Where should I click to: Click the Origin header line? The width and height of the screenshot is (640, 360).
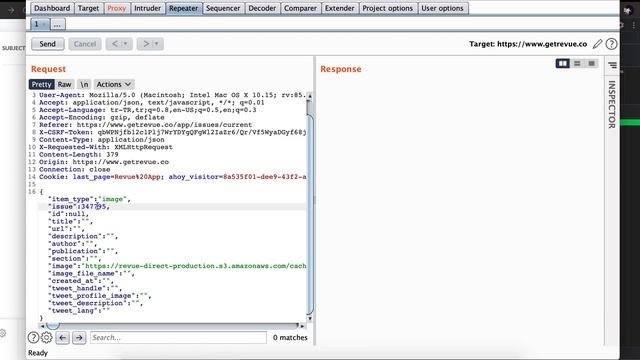[x=104, y=162]
